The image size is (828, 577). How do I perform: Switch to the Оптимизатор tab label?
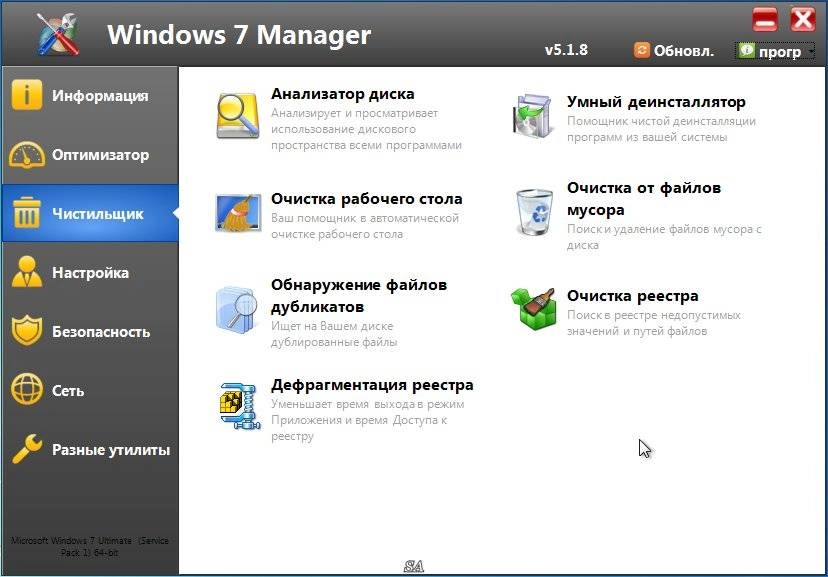(x=100, y=155)
